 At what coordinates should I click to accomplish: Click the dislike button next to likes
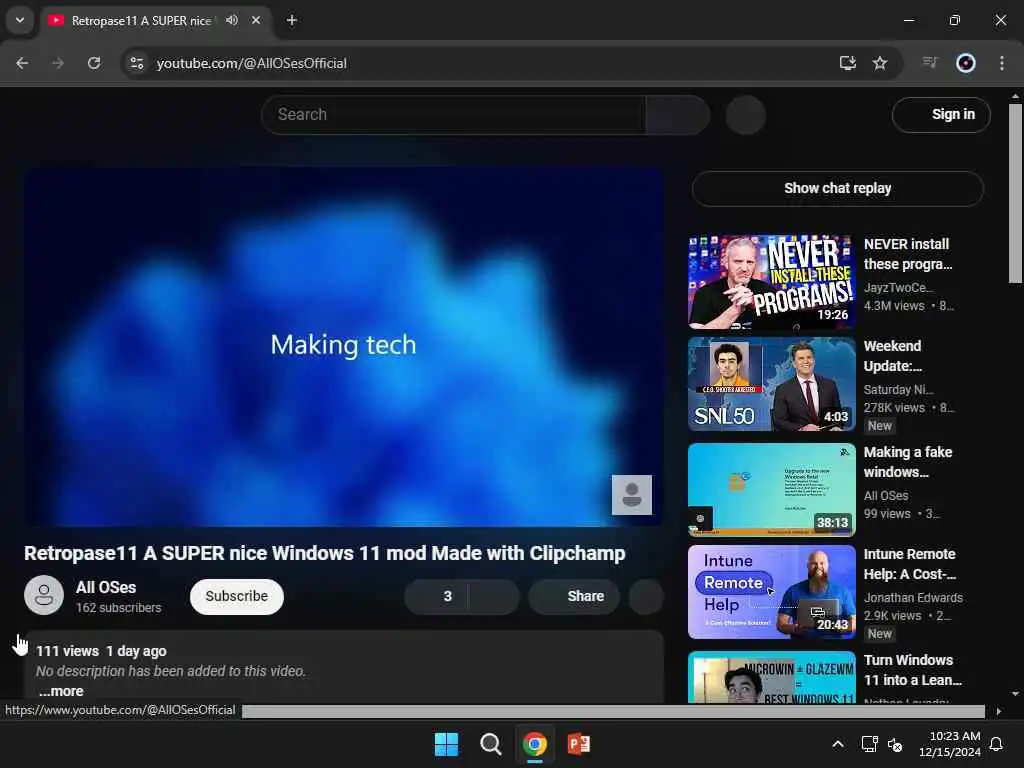tap(494, 596)
